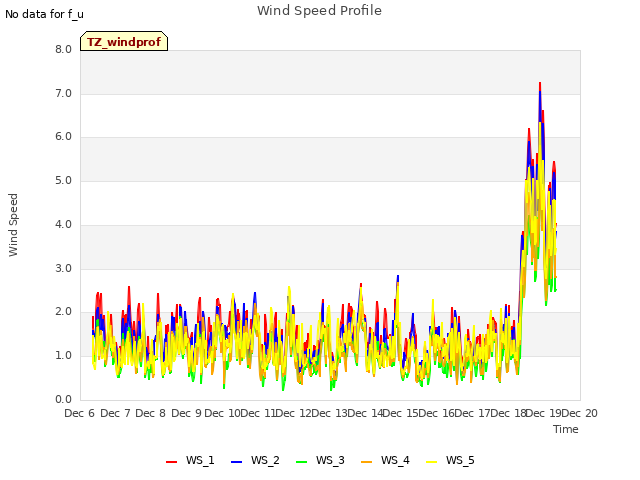640x480 pixels.
Task: Click the yellow WS_5 legend swatch
Action: point(431,462)
